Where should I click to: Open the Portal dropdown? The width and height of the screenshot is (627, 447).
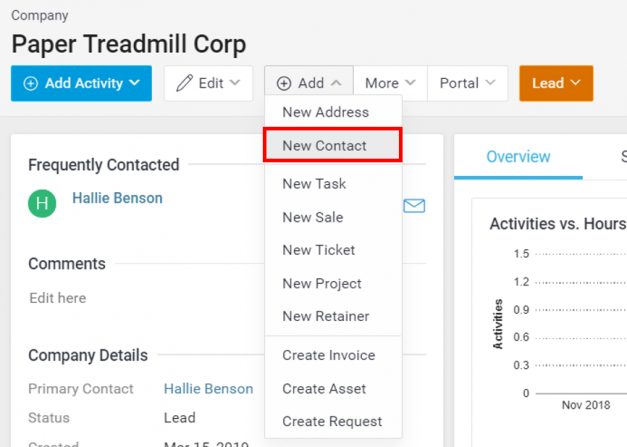(x=467, y=83)
